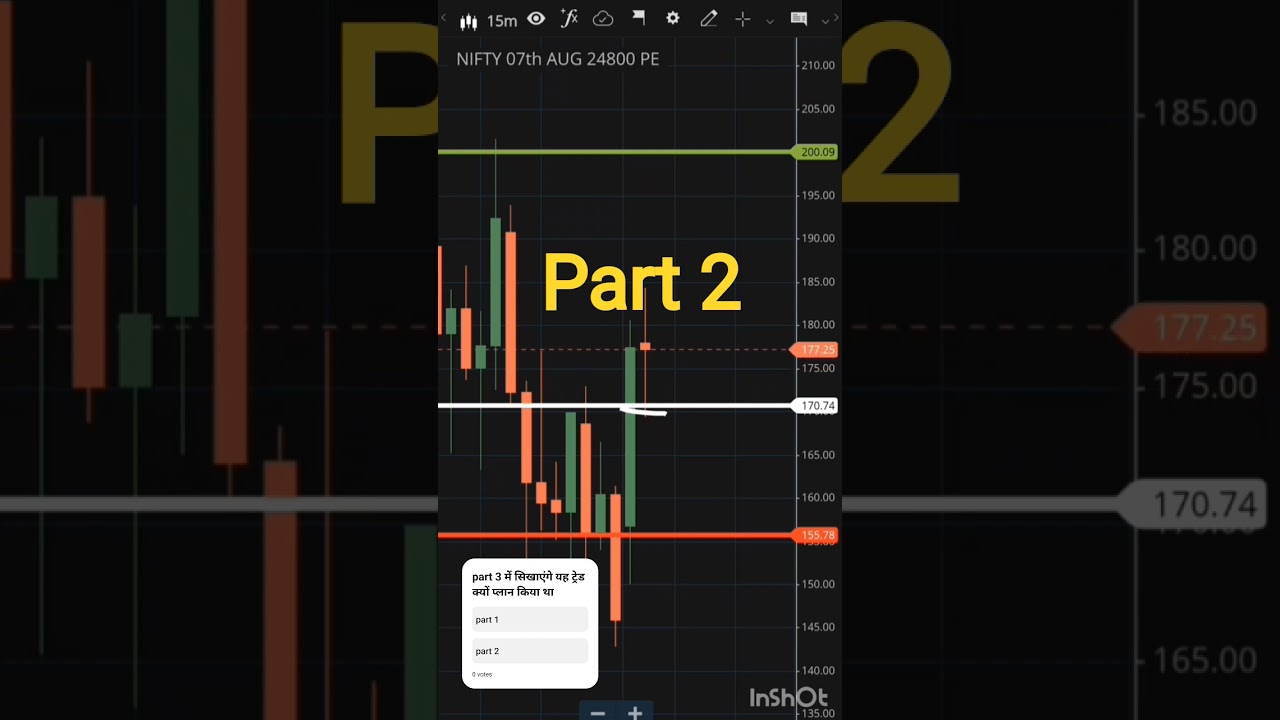This screenshot has width=1280, height=720.
Task: Click the 145.00 price axis value
Action: click(x=817, y=628)
